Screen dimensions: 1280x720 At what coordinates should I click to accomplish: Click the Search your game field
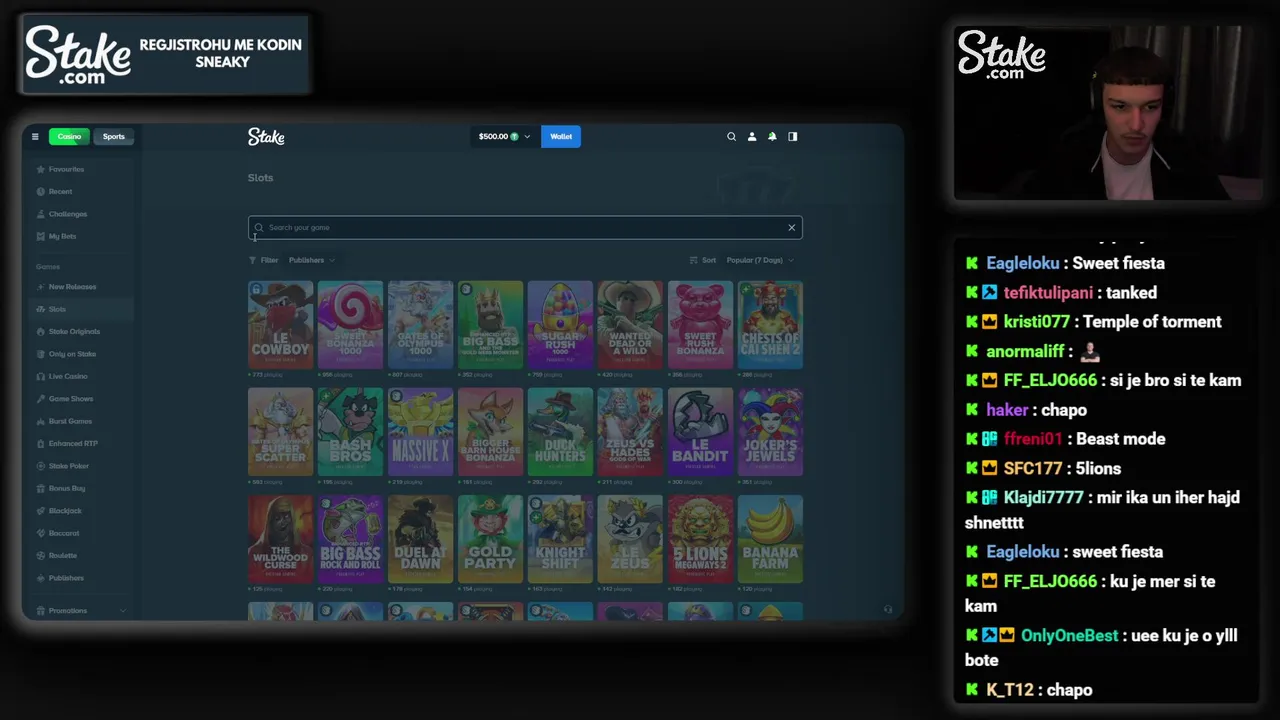tap(525, 228)
